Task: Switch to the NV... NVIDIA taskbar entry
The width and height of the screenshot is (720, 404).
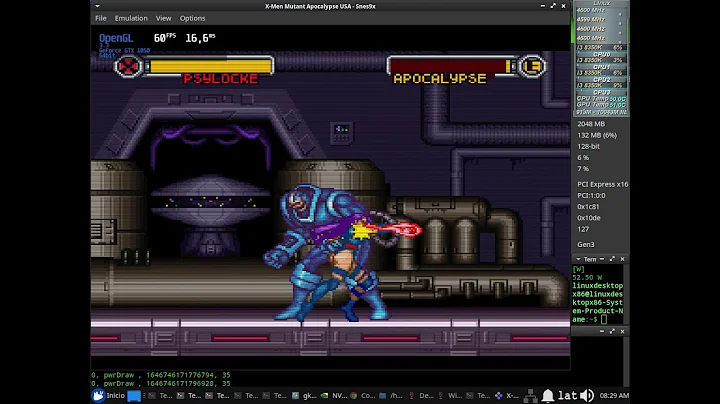Action: point(334,395)
